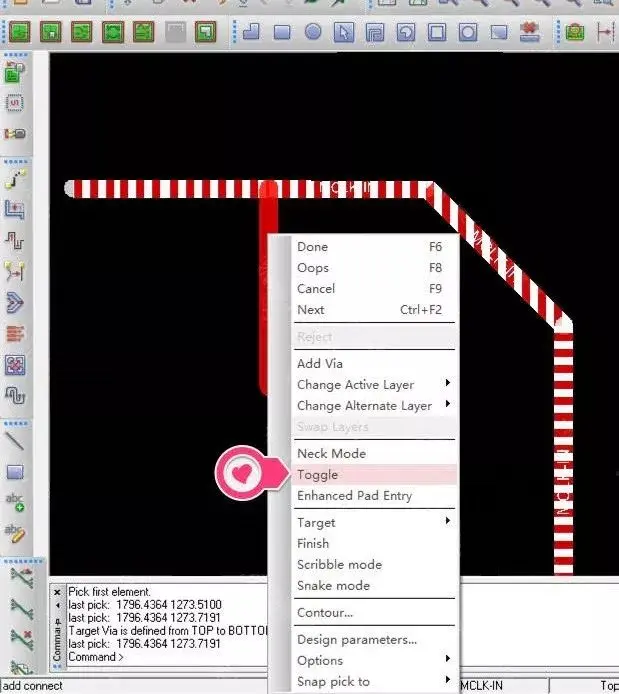The image size is (619, 694).
Task: Select the add line tool icon
Action: [x=15, y=441]
